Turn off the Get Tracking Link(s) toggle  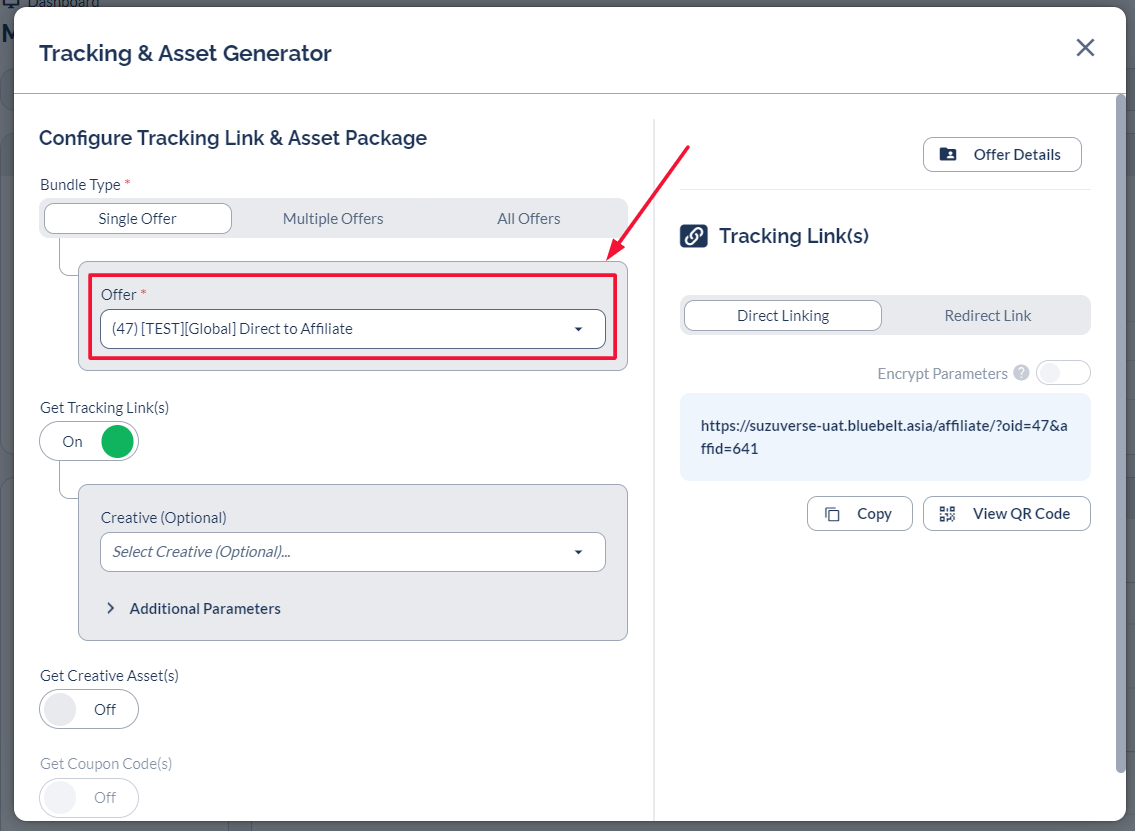tap(89, 442)
